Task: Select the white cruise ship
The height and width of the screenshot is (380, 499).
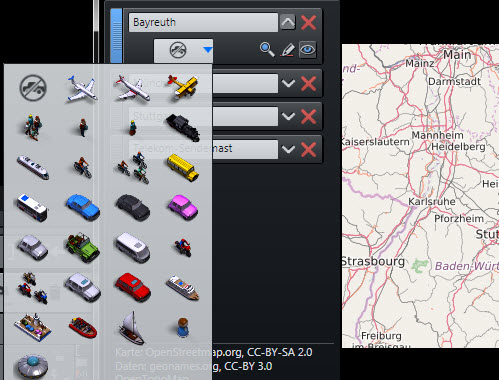Action: (183, 288)
